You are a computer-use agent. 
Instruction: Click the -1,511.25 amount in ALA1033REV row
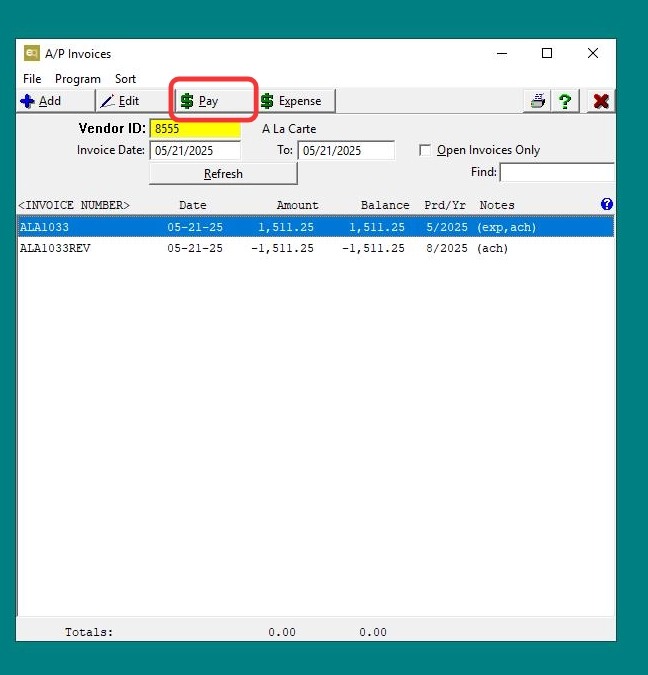pyautogui.click(x=282, y=248)
